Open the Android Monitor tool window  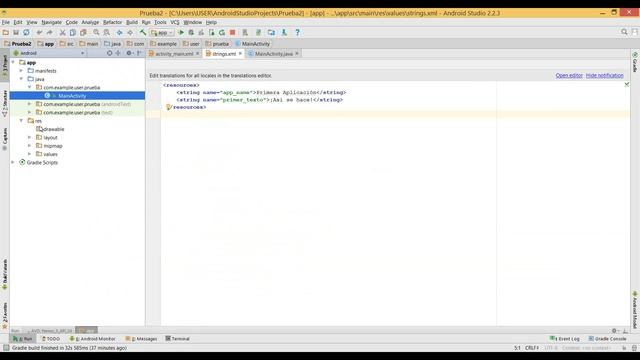92,339
